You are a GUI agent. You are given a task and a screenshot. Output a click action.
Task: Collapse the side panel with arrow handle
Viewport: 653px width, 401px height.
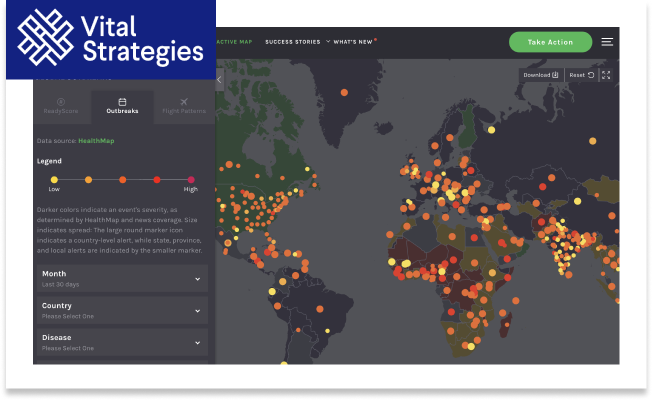tap(219, 80)
